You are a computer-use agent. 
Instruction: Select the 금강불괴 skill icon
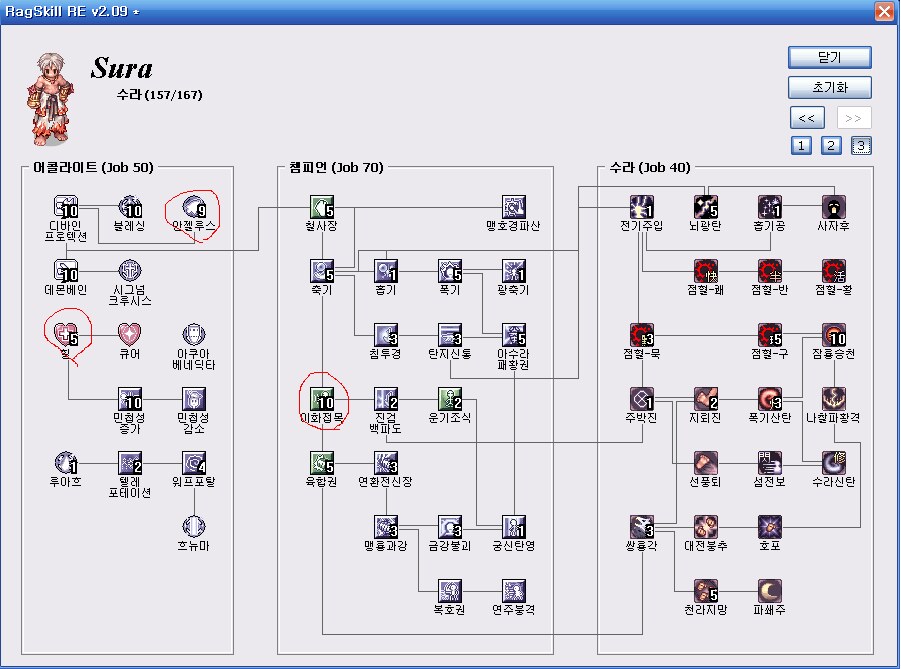click(x=450, y=526)
